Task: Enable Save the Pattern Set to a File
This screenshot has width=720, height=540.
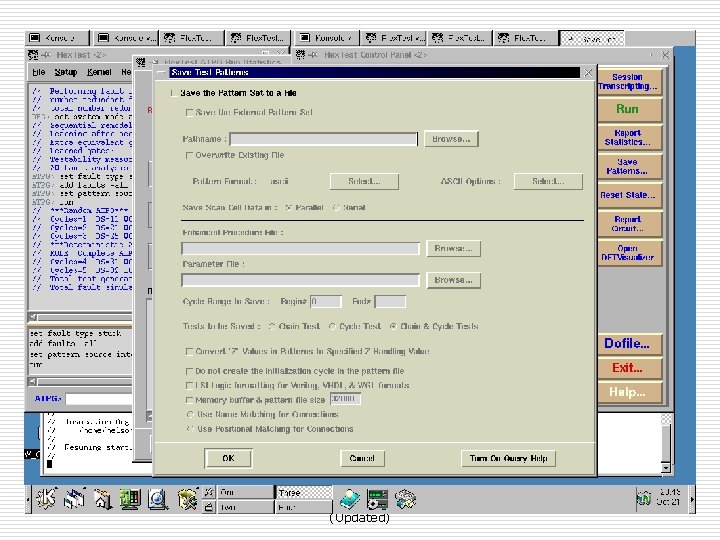Action: tap(174, 93)
